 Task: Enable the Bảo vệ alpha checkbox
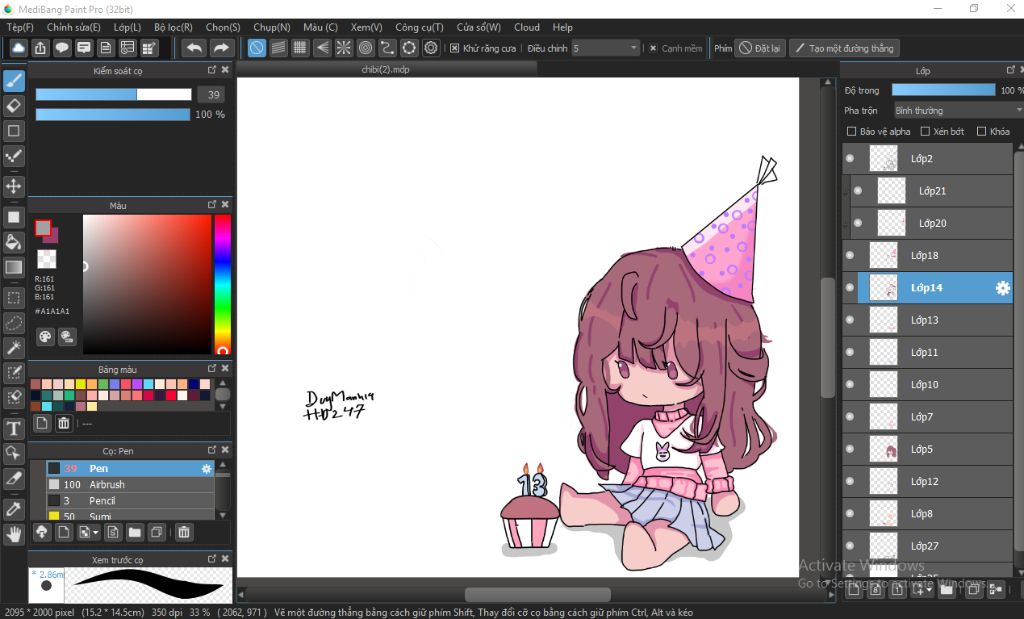851,131
